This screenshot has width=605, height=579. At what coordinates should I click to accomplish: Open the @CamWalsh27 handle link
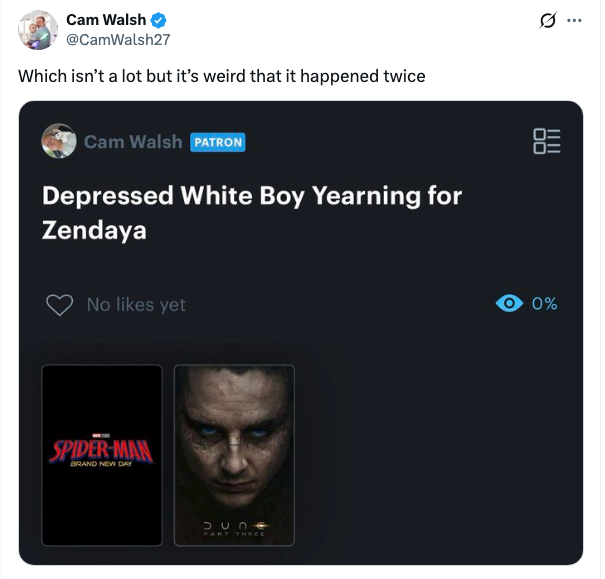point(118,40)
